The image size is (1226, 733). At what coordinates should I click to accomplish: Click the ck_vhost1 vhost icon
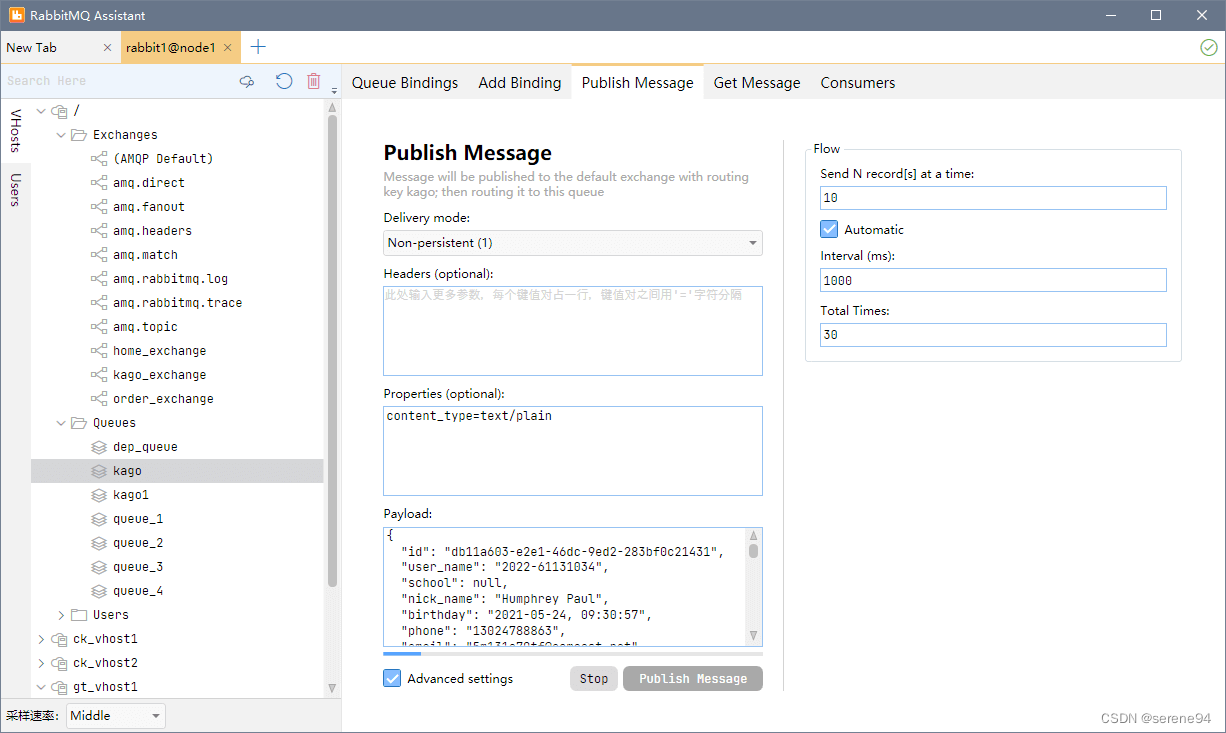(59, 639)
